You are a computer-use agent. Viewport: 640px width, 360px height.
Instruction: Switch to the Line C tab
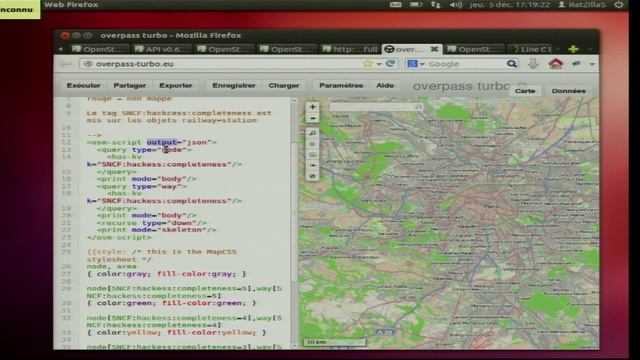pyautogui.click(x=532, y=49)
